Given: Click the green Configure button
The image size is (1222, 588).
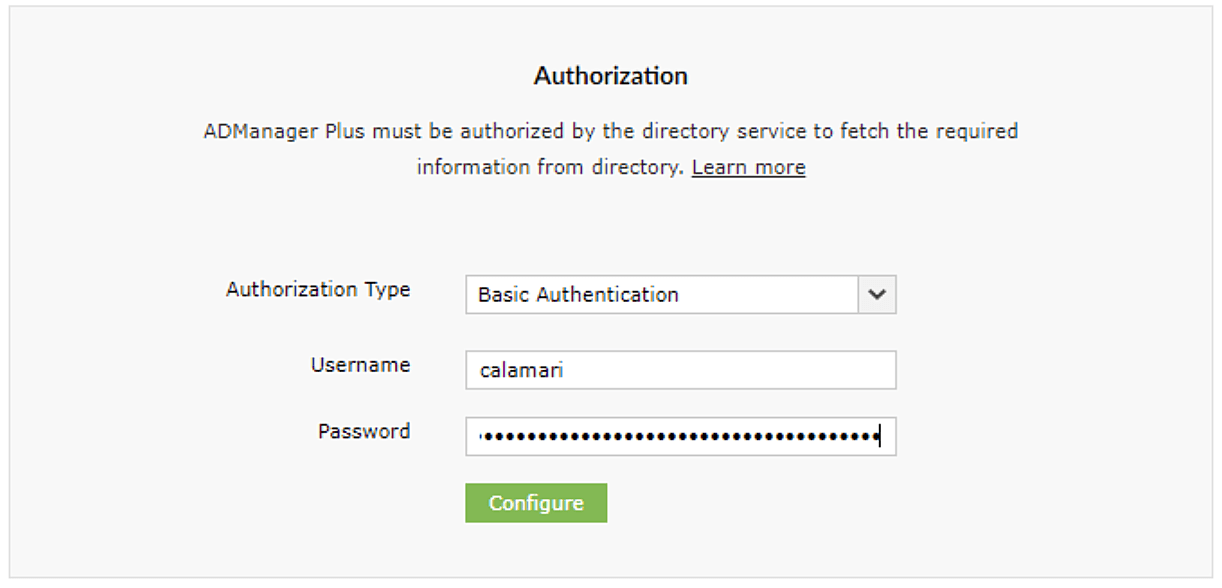Looking at the screenshot, I should 536,503.
